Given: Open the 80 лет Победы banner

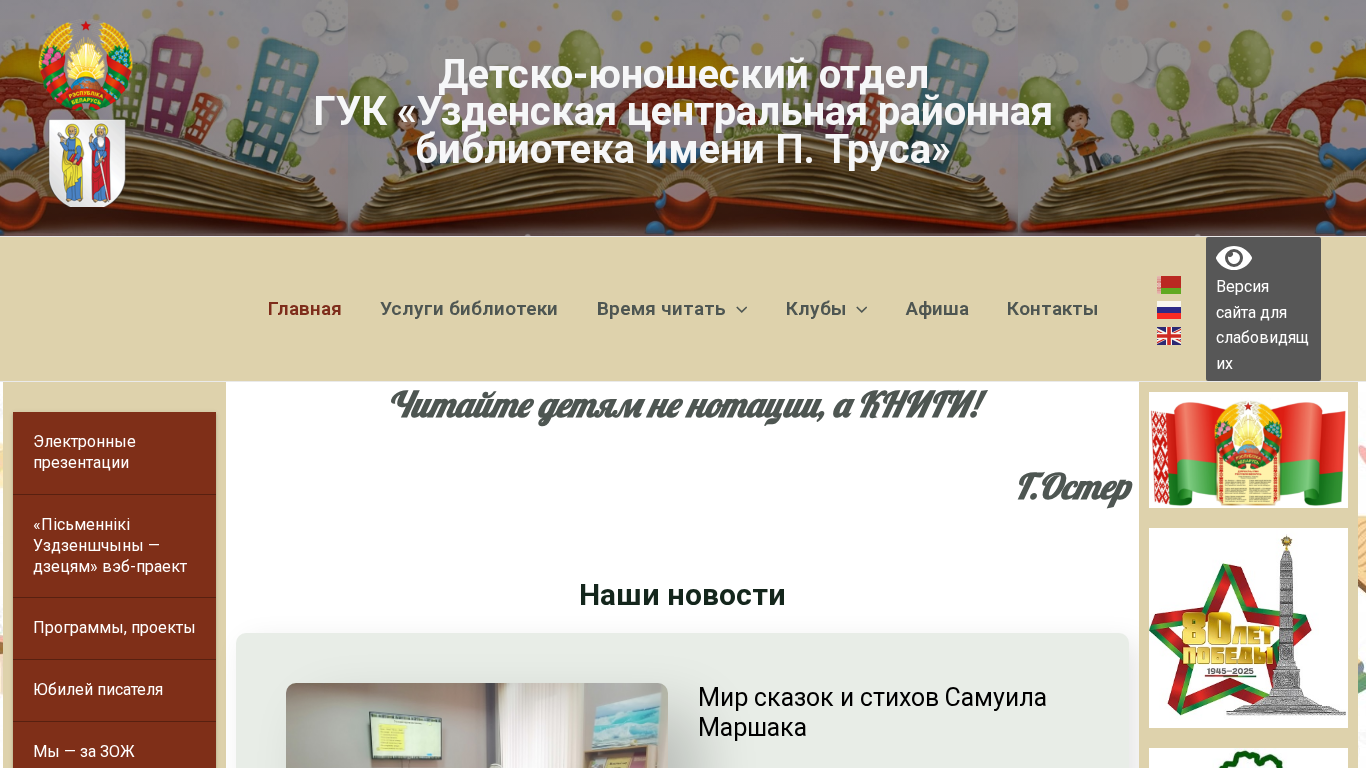Looking at the screenshot, I should tap(1248, 628).
